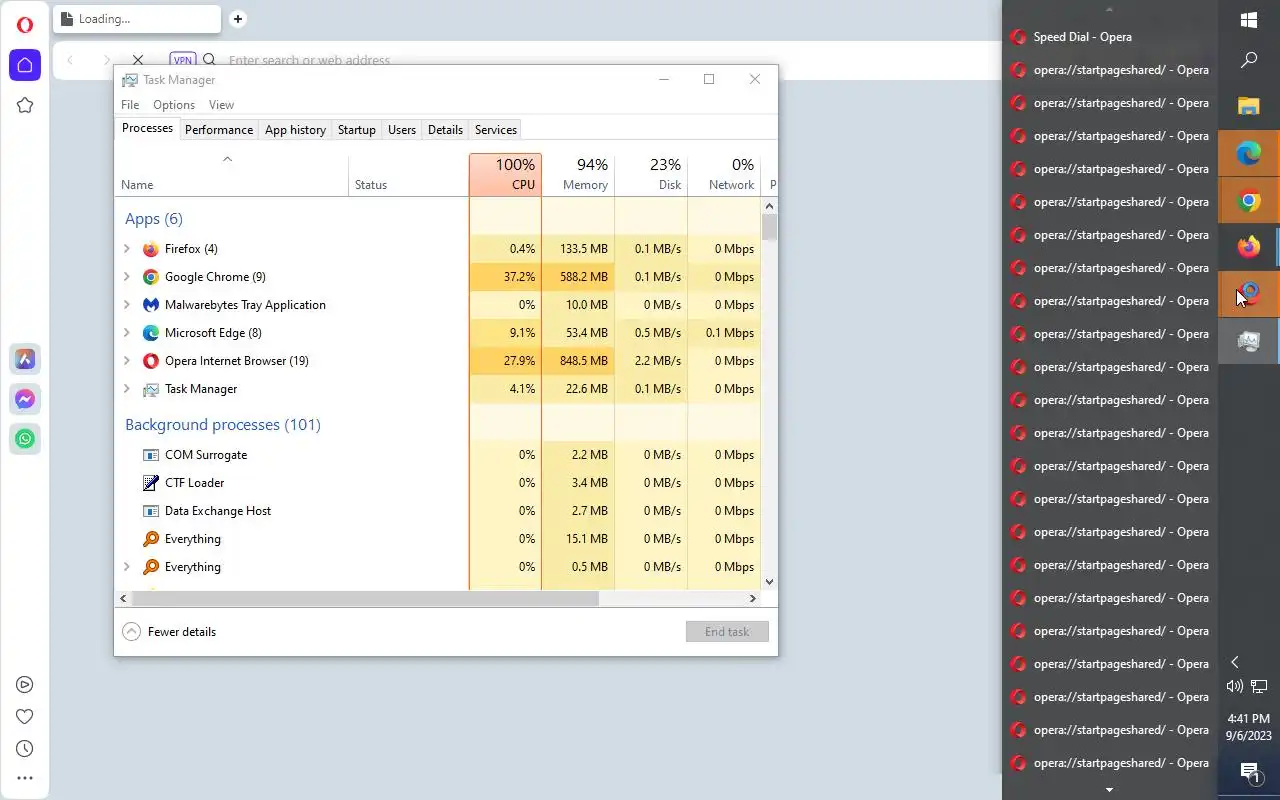The width and height of the screenshot is (1280, 800).
Task: Open History clock icon in Opera sidebar
Action: point(25,748)
